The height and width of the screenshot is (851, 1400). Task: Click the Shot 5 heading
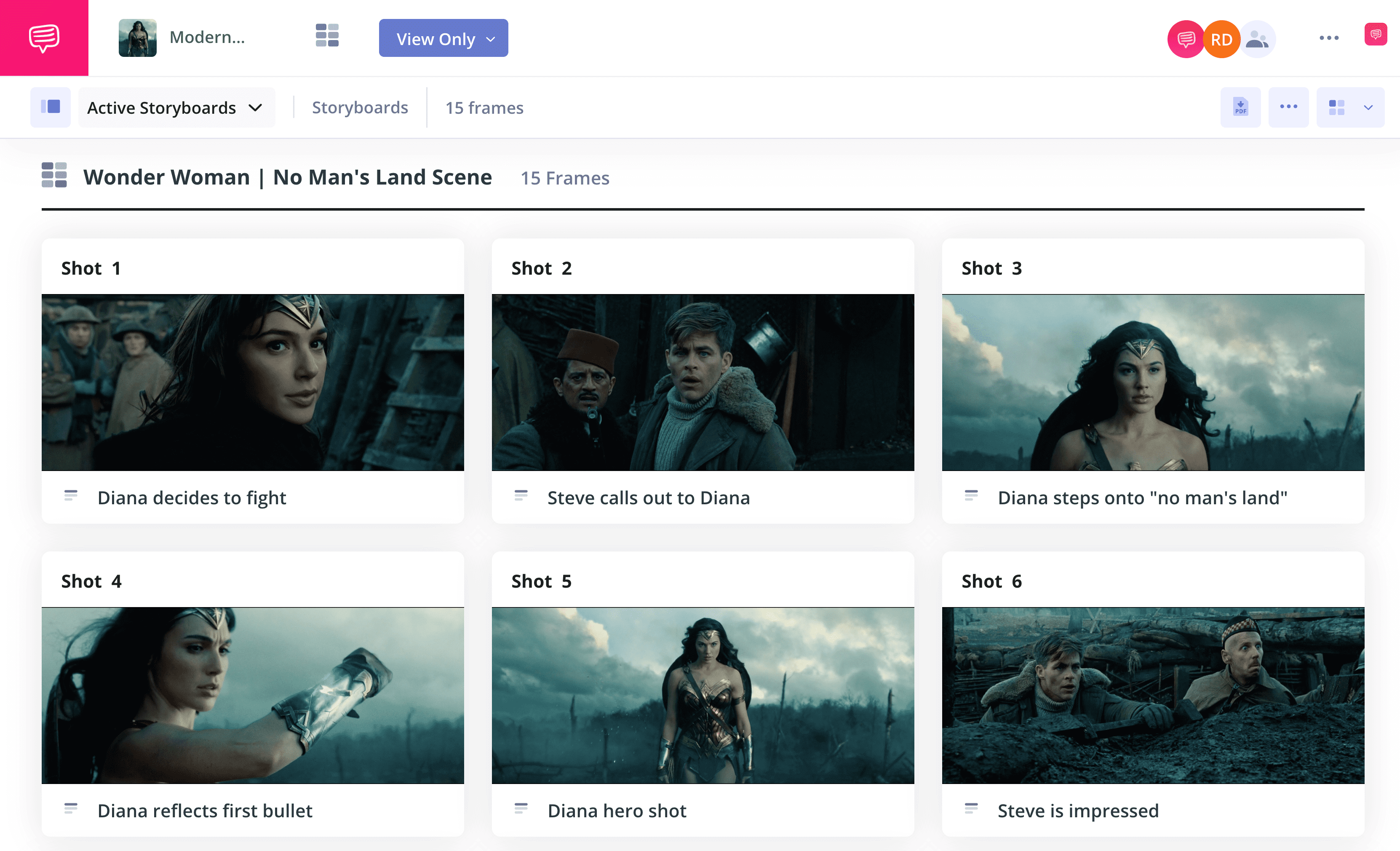[x=542, y=581]
